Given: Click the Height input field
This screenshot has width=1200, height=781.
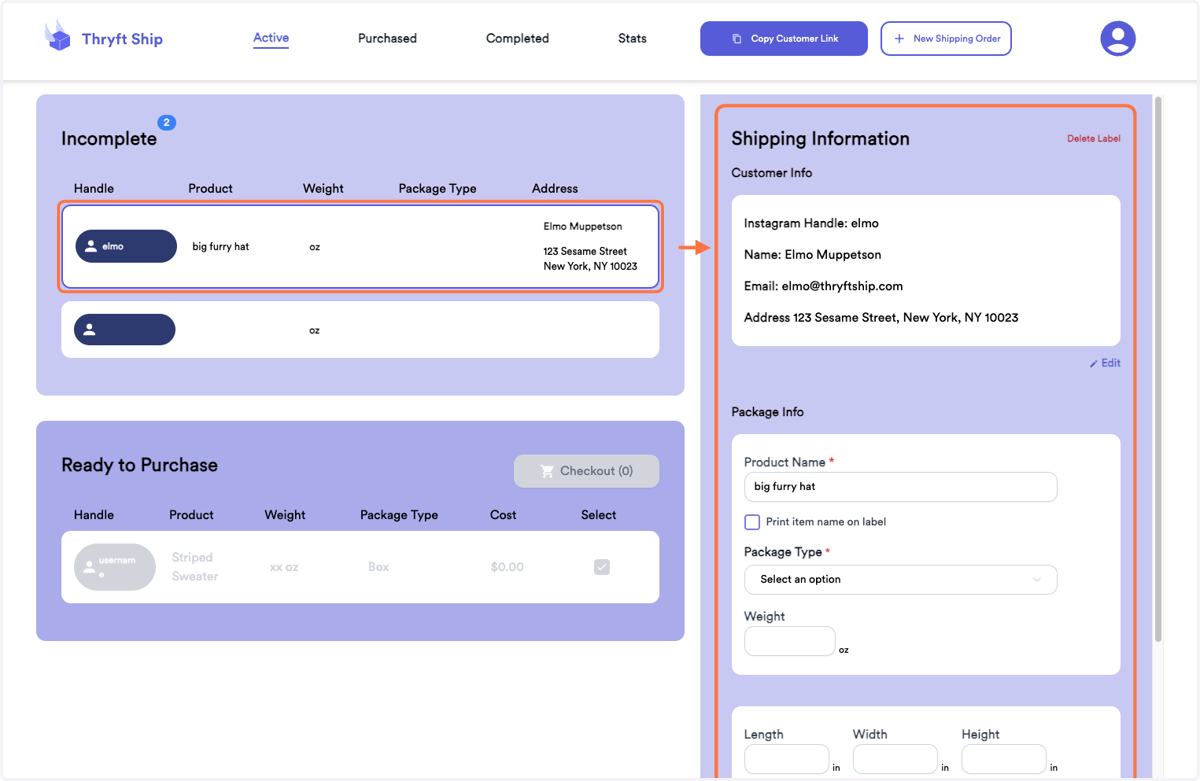Looking at the screenshot, I should (1004, 759).
